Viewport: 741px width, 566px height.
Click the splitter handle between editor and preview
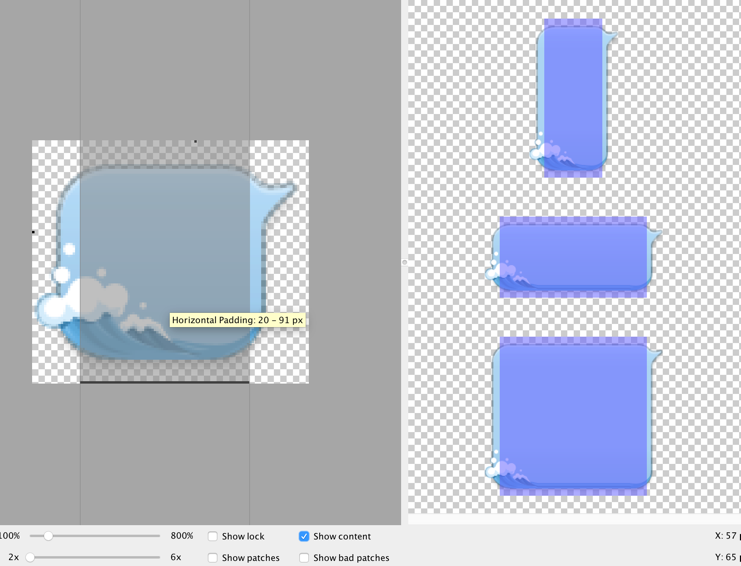coord(404,262)
